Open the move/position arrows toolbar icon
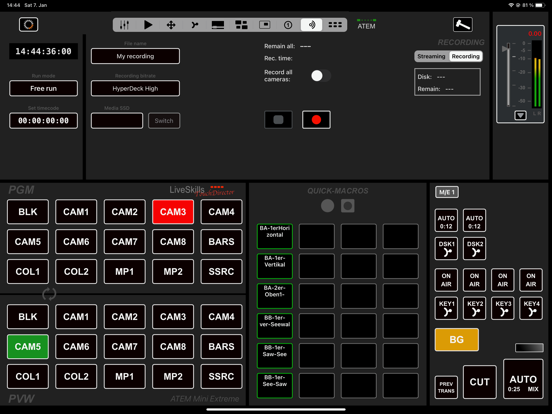 pyautogui.click(x=171, y=25)
